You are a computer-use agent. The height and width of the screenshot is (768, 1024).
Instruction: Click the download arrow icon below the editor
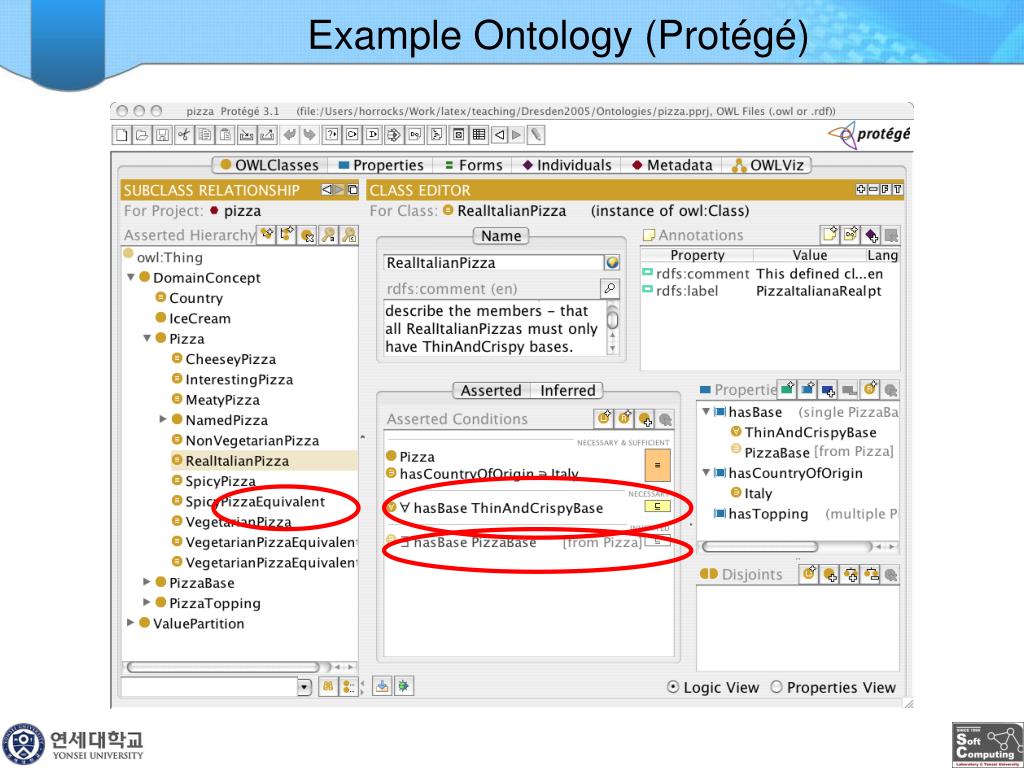(382, 686)
